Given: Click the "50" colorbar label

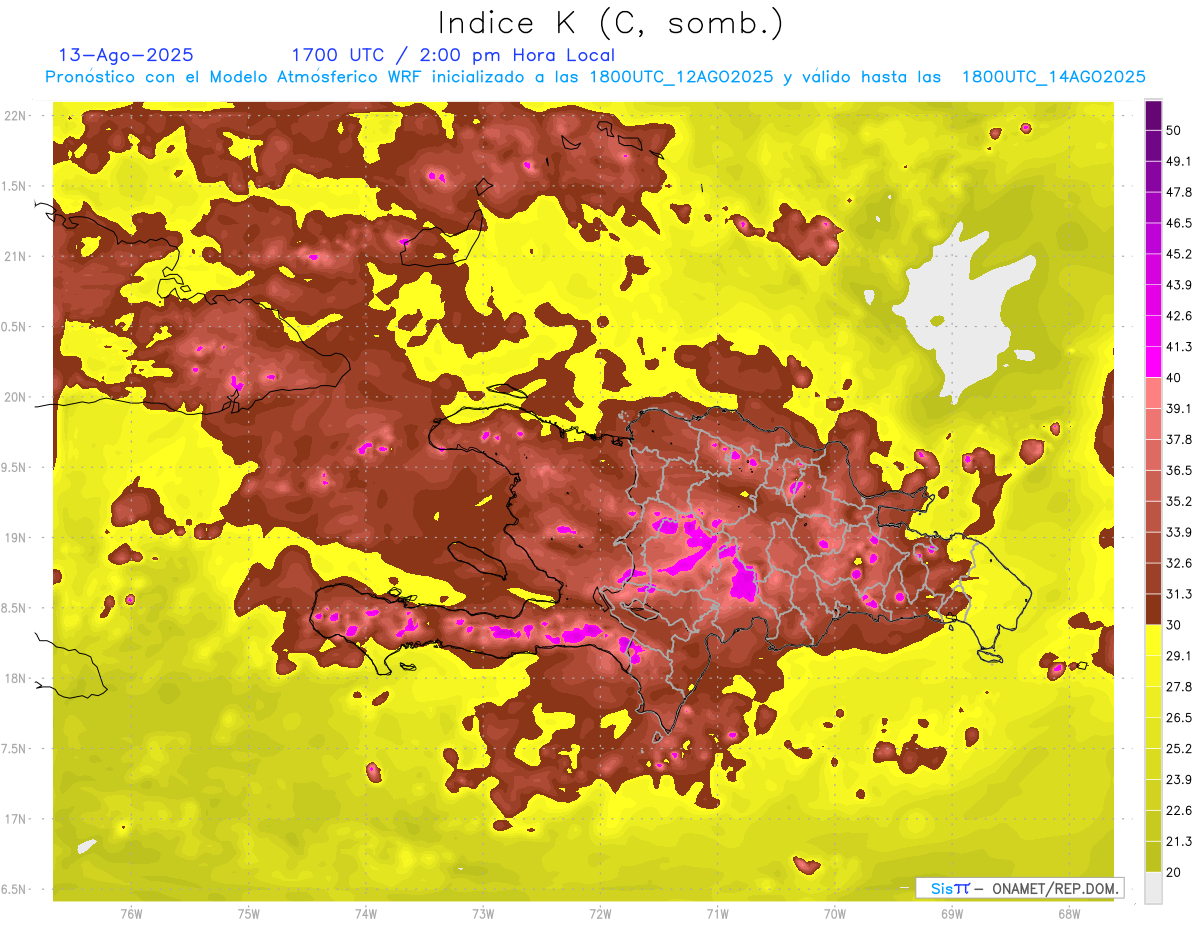Looking at the screenshot, I should point(1175,131).
